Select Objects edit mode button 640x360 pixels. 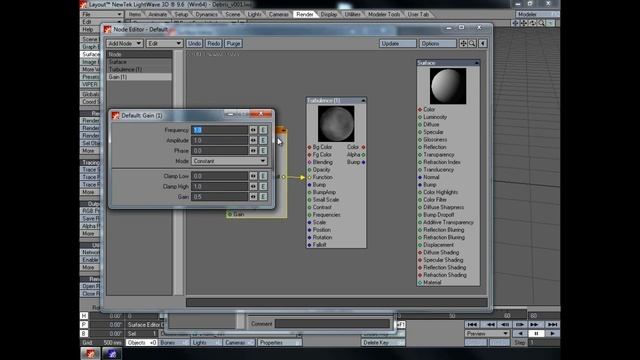(142, 343)
